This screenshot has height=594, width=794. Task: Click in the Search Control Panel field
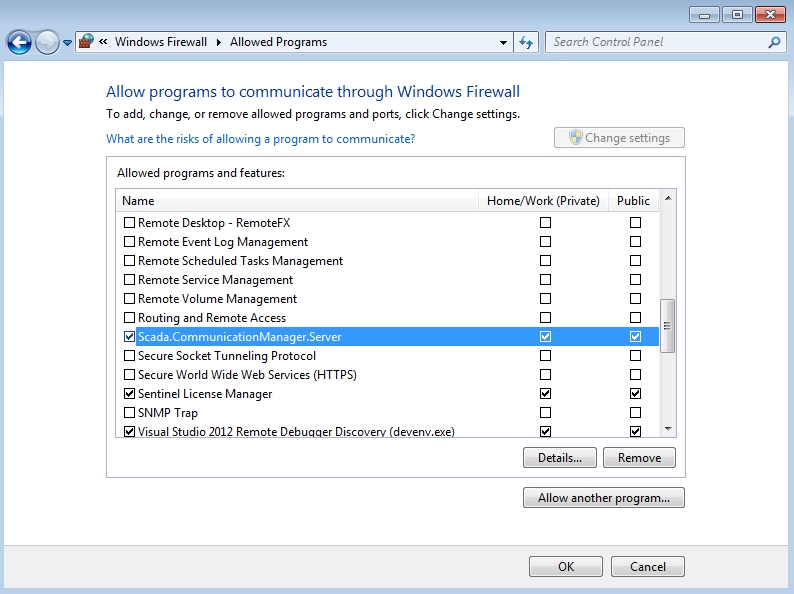pos(656,42)
